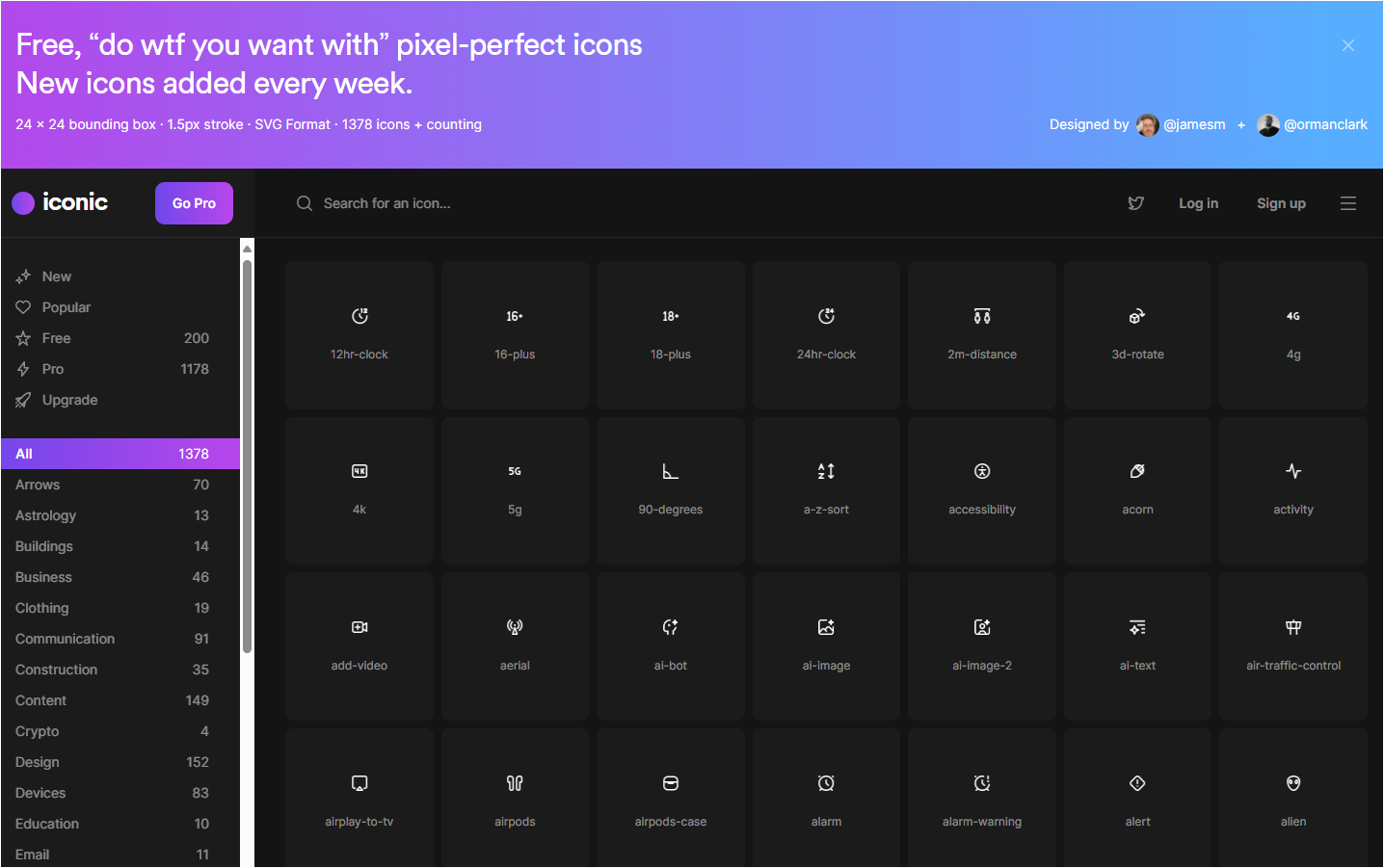Screen dimensions: 1384x868
Task: Dismiss the promo banner with X
Action: (x=1347, y=45)
